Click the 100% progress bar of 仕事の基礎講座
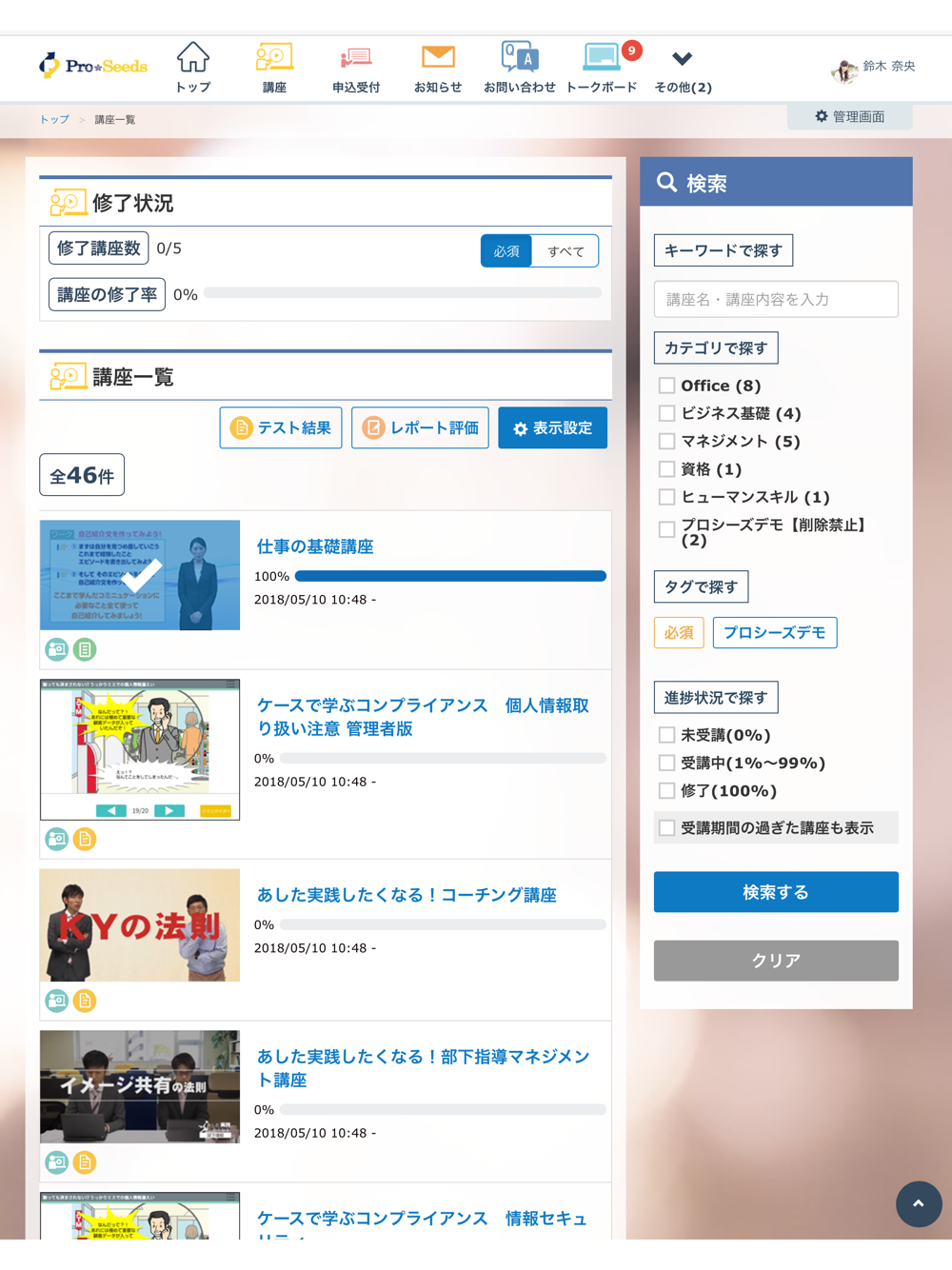The height and width of the screenshot is (1270, 952). pyautogui.click(x=450, y=576)
